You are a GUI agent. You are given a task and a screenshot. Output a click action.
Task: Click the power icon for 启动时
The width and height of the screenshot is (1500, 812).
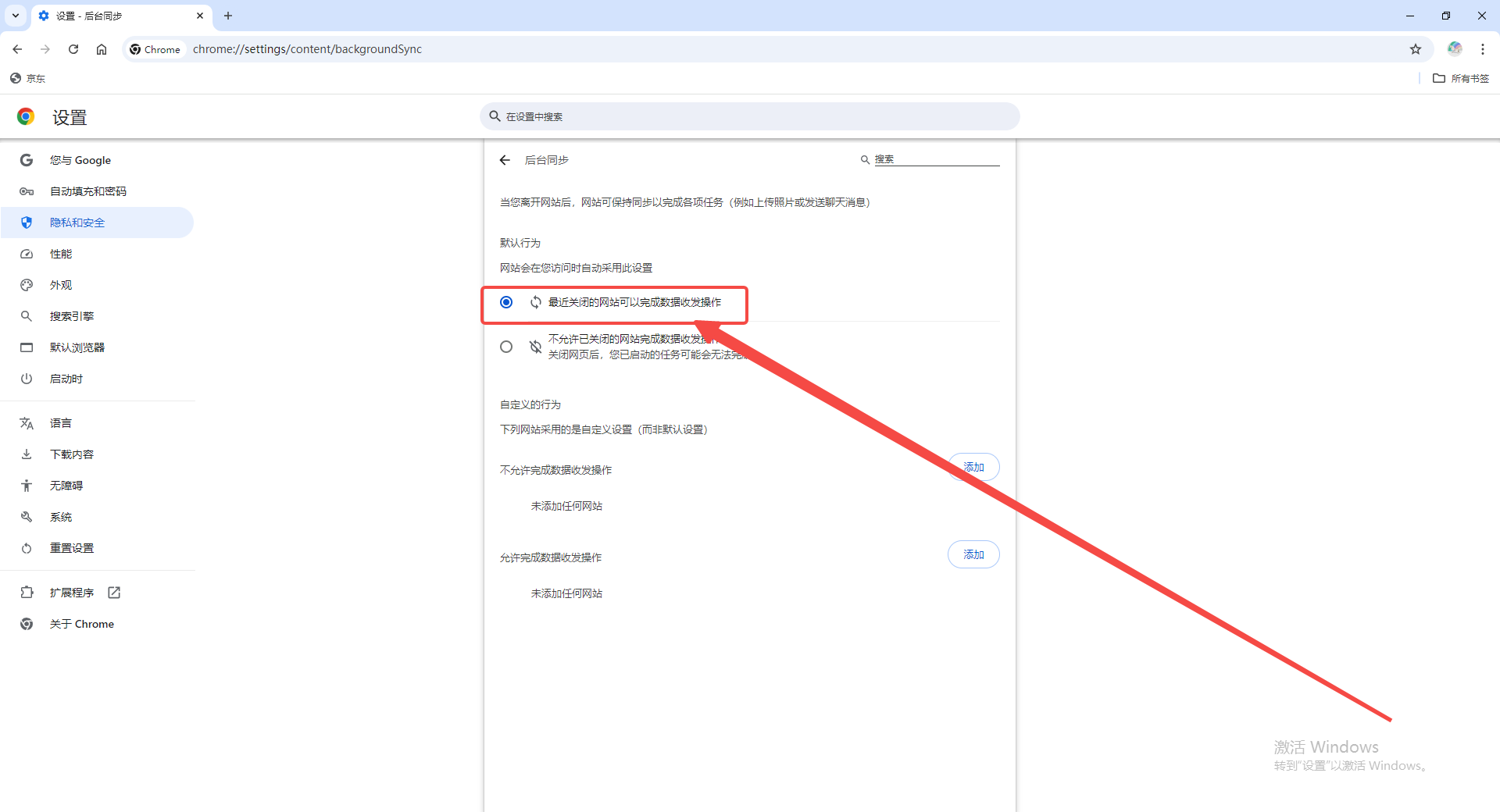point(27,379)
